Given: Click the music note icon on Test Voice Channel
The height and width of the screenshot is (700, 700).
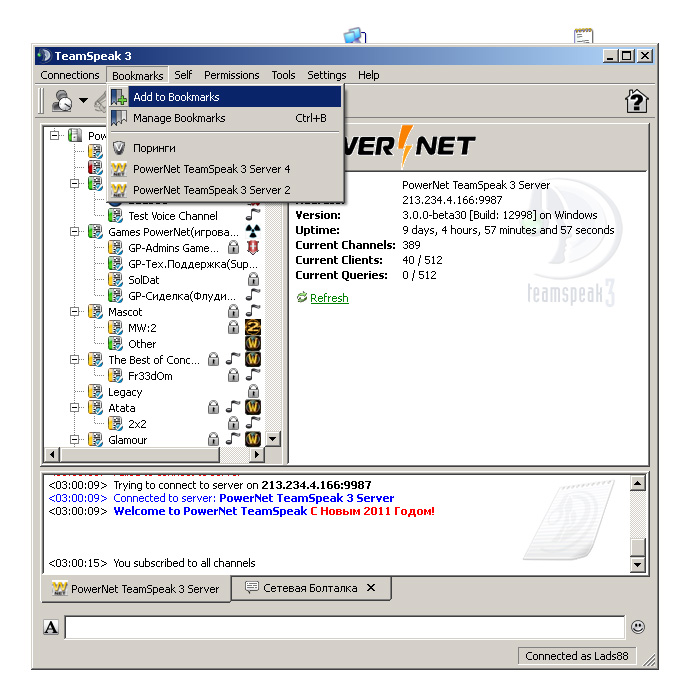Looking at the screenshot, I should coord(253,215).
